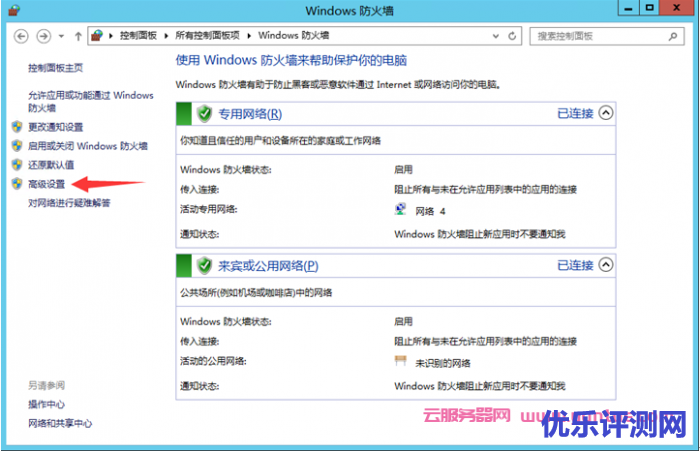This screenshot has height=451, width=700.
Task: Click shield icon beside 还原默认值
Action: (17, 165)
